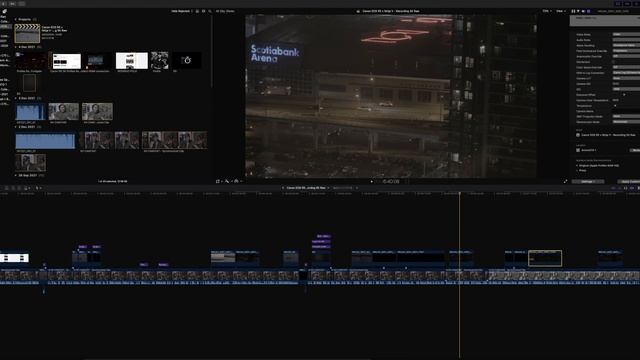Open the Select tool pop-up menu
The image size is (640, 360).
pos(38,188)
